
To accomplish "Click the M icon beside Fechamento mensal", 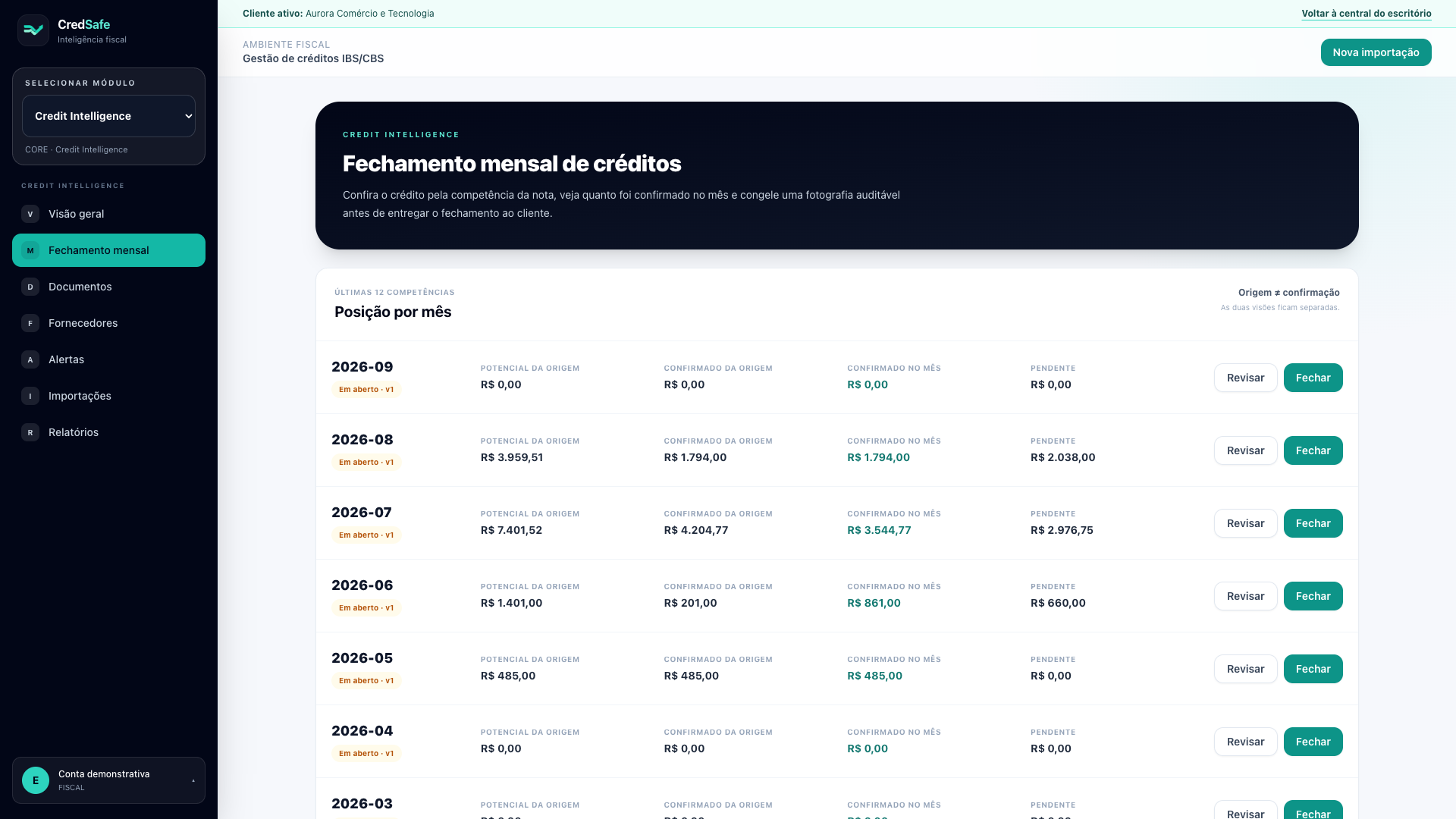I will click(30, 250).
